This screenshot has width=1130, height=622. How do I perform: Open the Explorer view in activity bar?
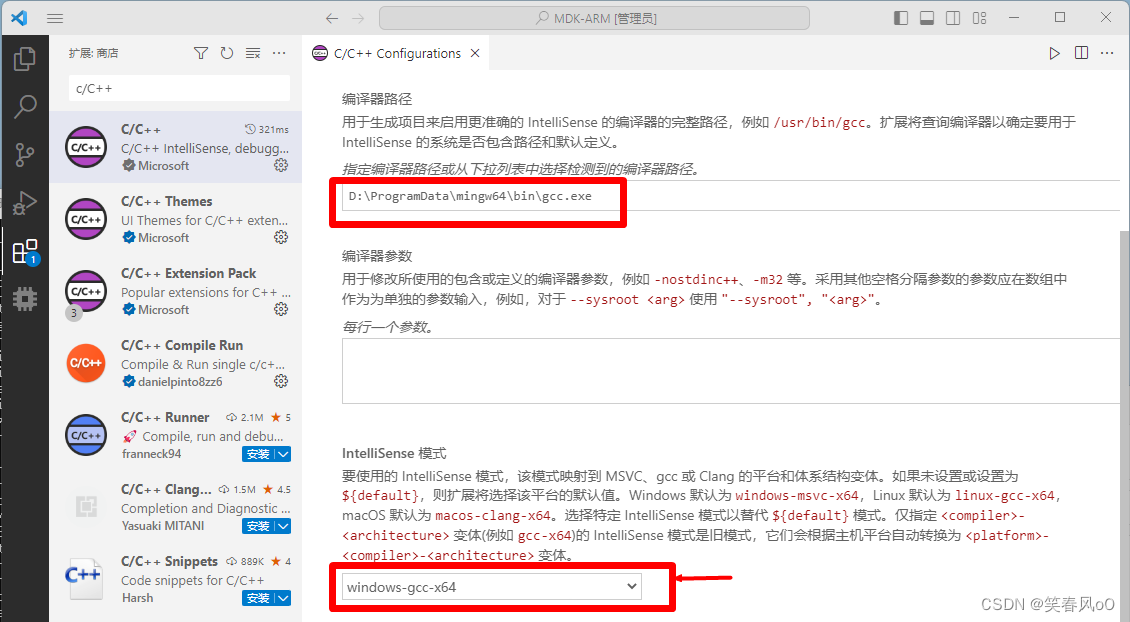point(25,59)
